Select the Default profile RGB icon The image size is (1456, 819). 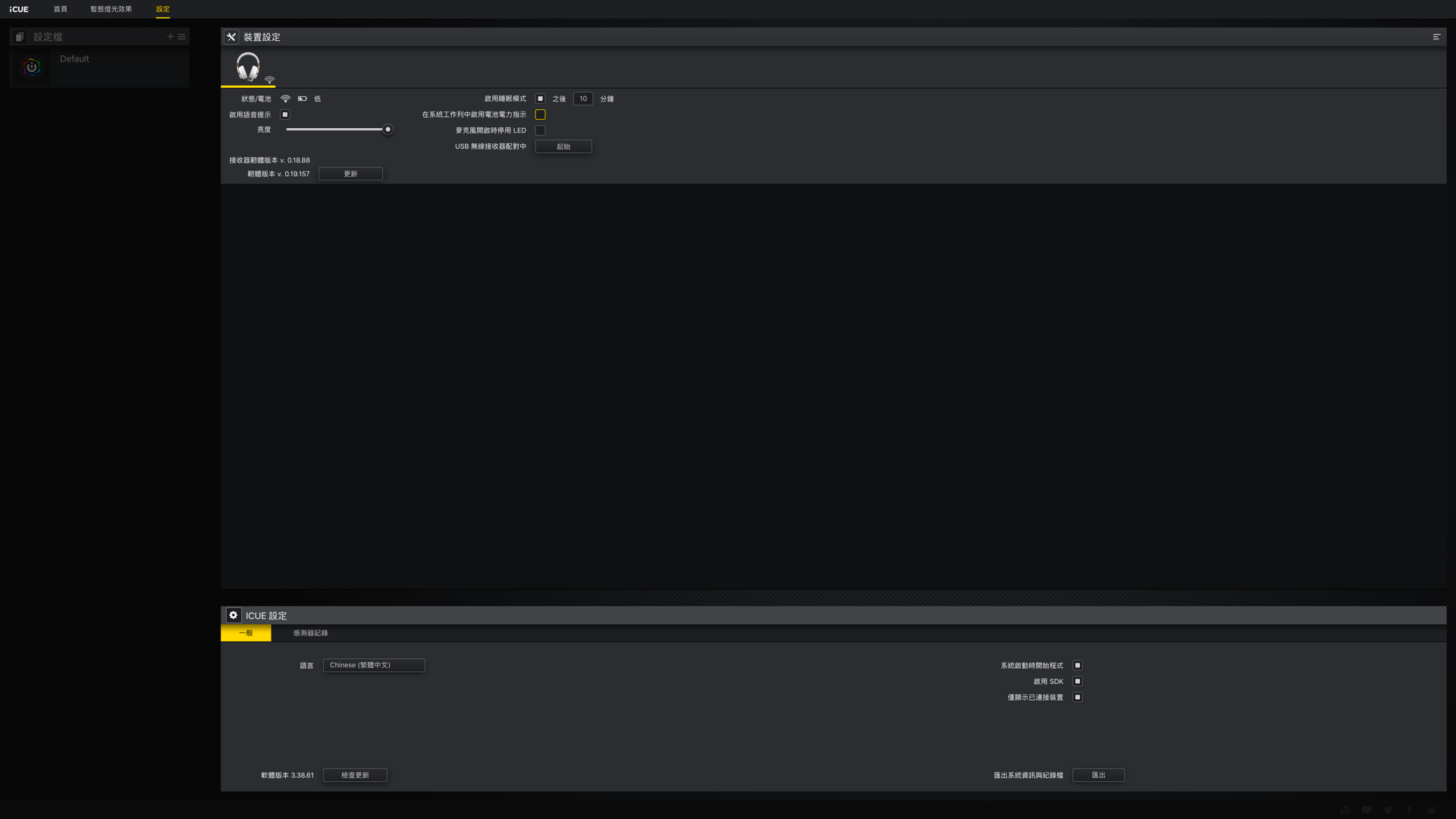coord(32,67)
